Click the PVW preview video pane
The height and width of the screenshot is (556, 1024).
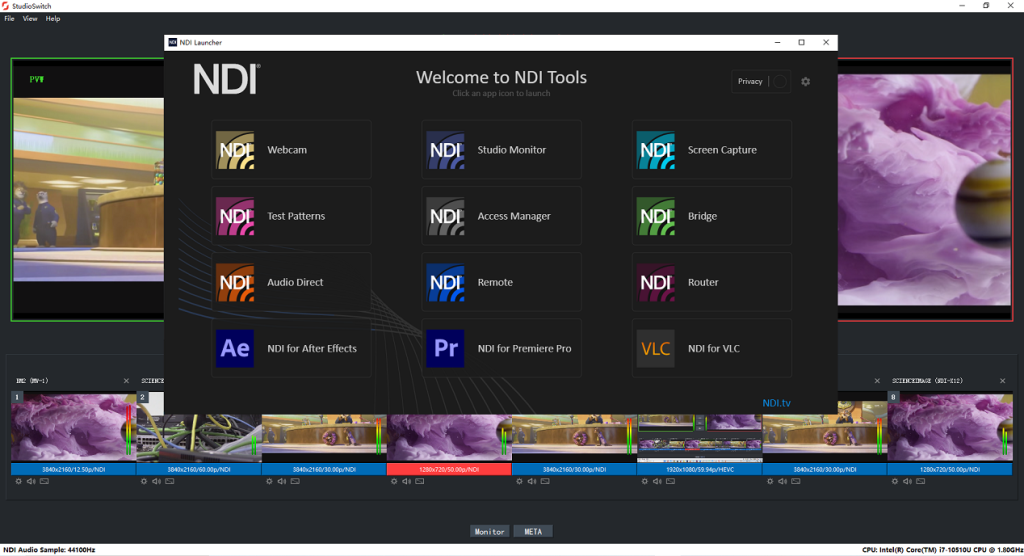click(88, 189)
